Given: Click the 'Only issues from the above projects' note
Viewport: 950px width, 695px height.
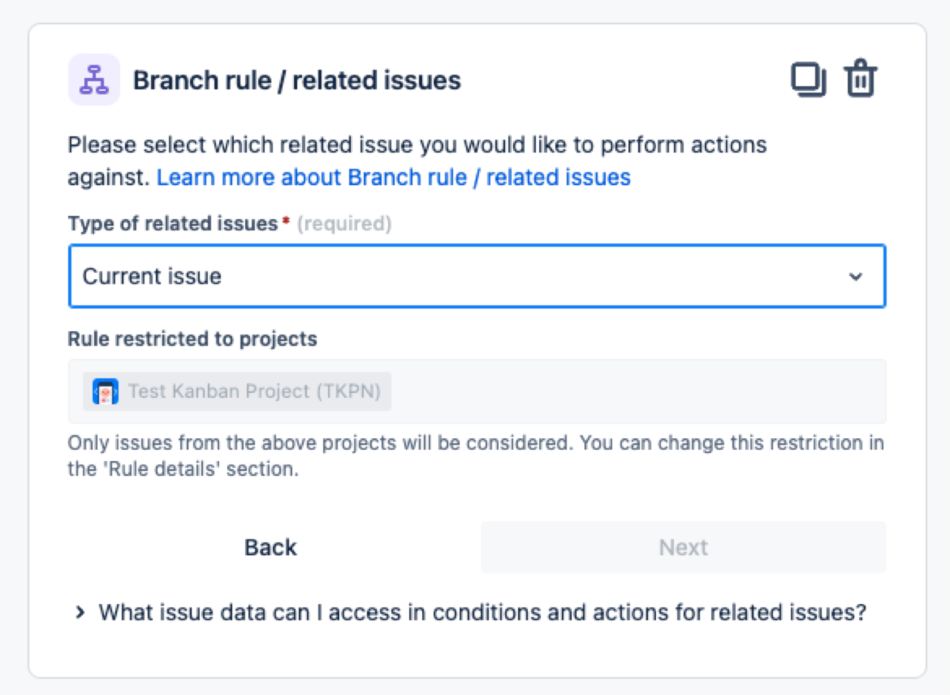Looking at the screenshot, I should click(x=475, y=455).
